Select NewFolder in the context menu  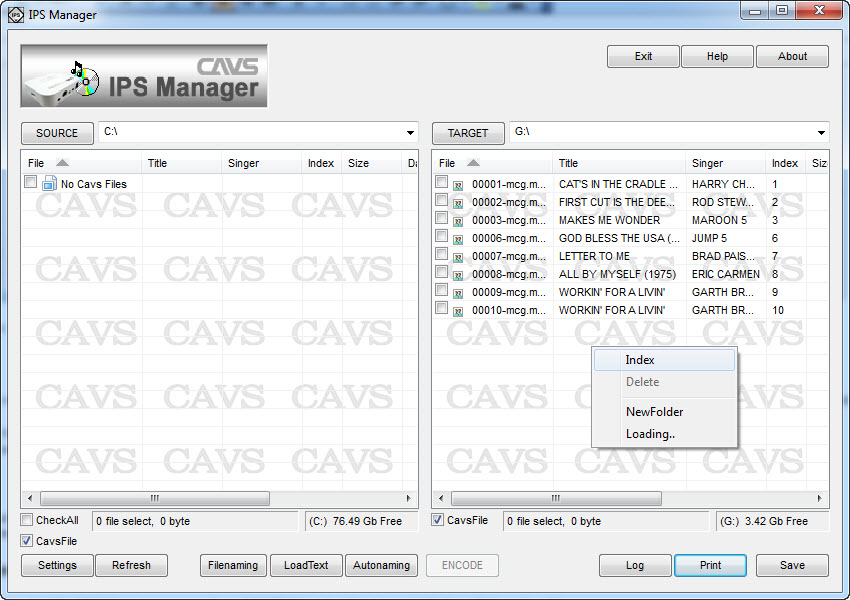pyautogui.click(x=654, y=412)
